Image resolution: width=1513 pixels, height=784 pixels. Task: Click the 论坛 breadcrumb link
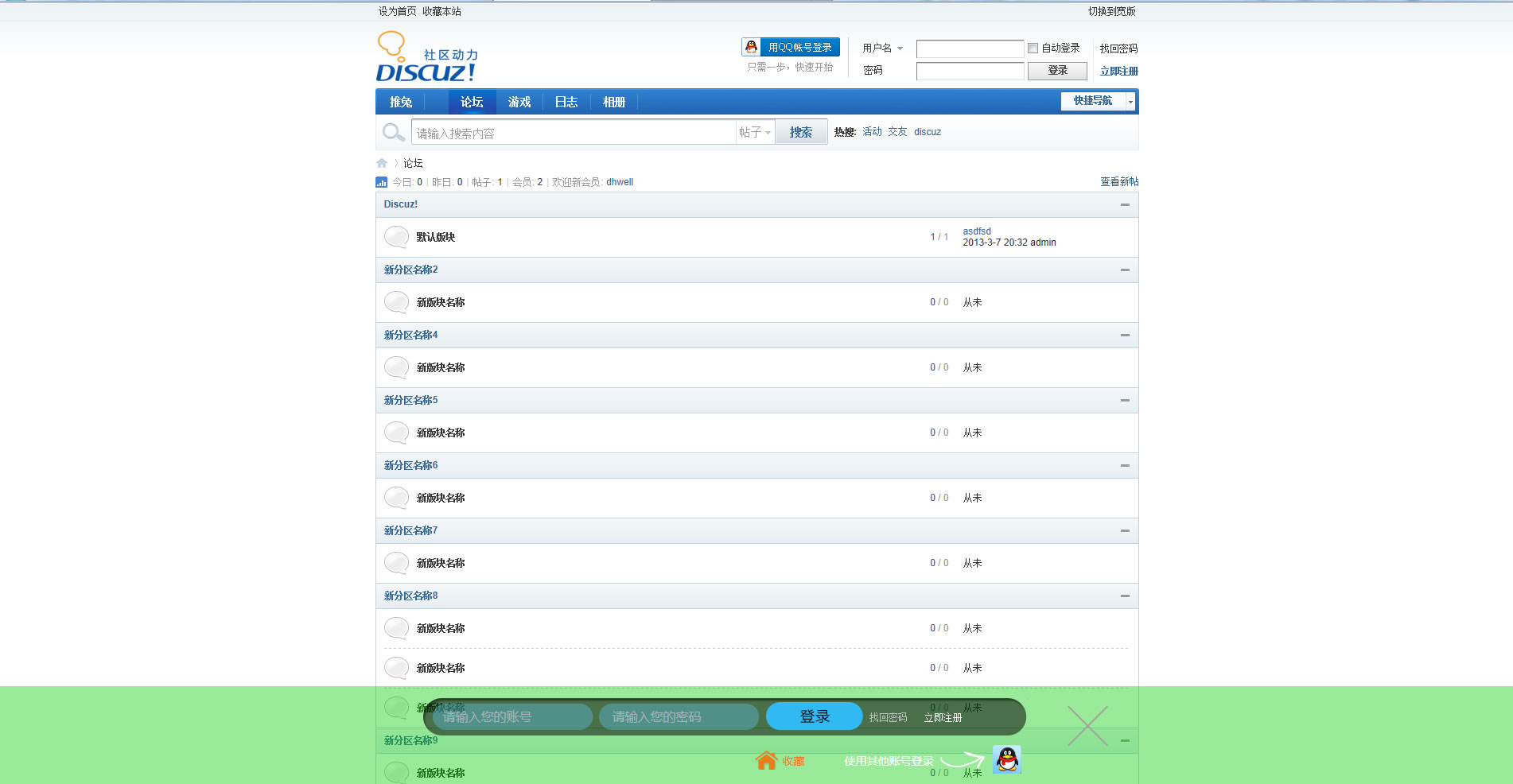413,163
